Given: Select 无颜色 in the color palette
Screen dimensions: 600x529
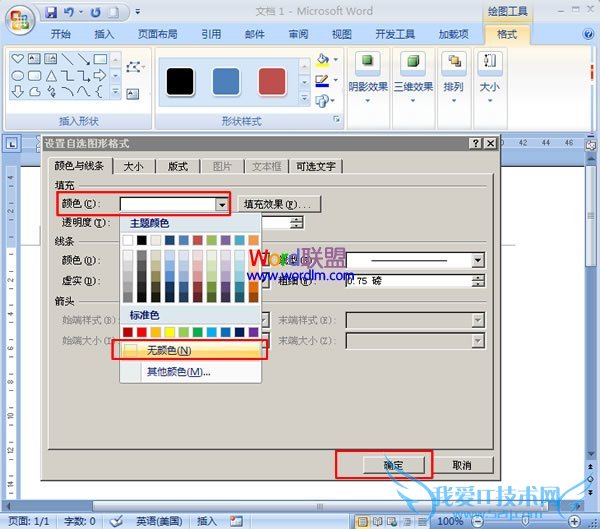Looking at the screenshot, I should (x=168, y=351).
